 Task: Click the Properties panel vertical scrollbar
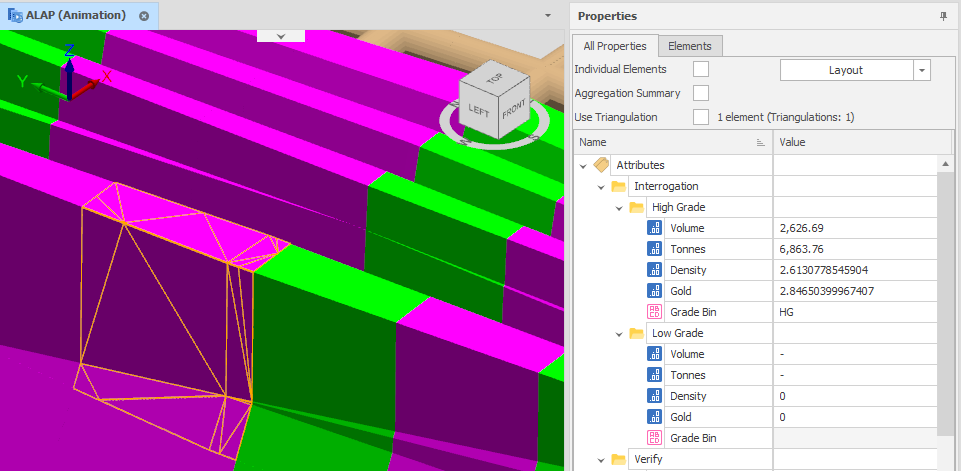coord(944,300)
